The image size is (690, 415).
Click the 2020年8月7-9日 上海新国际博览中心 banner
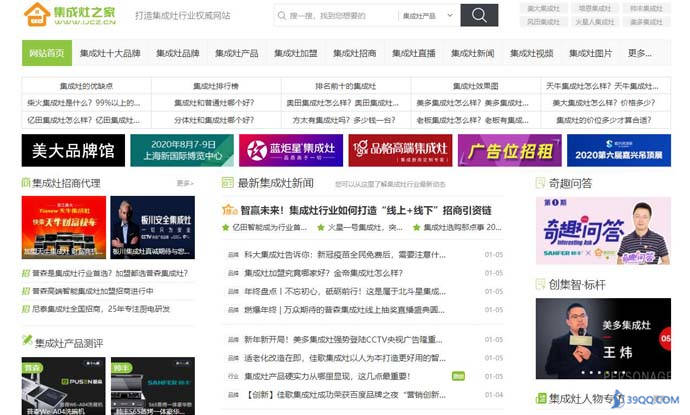pyautogui.click(x=182, y=151)
